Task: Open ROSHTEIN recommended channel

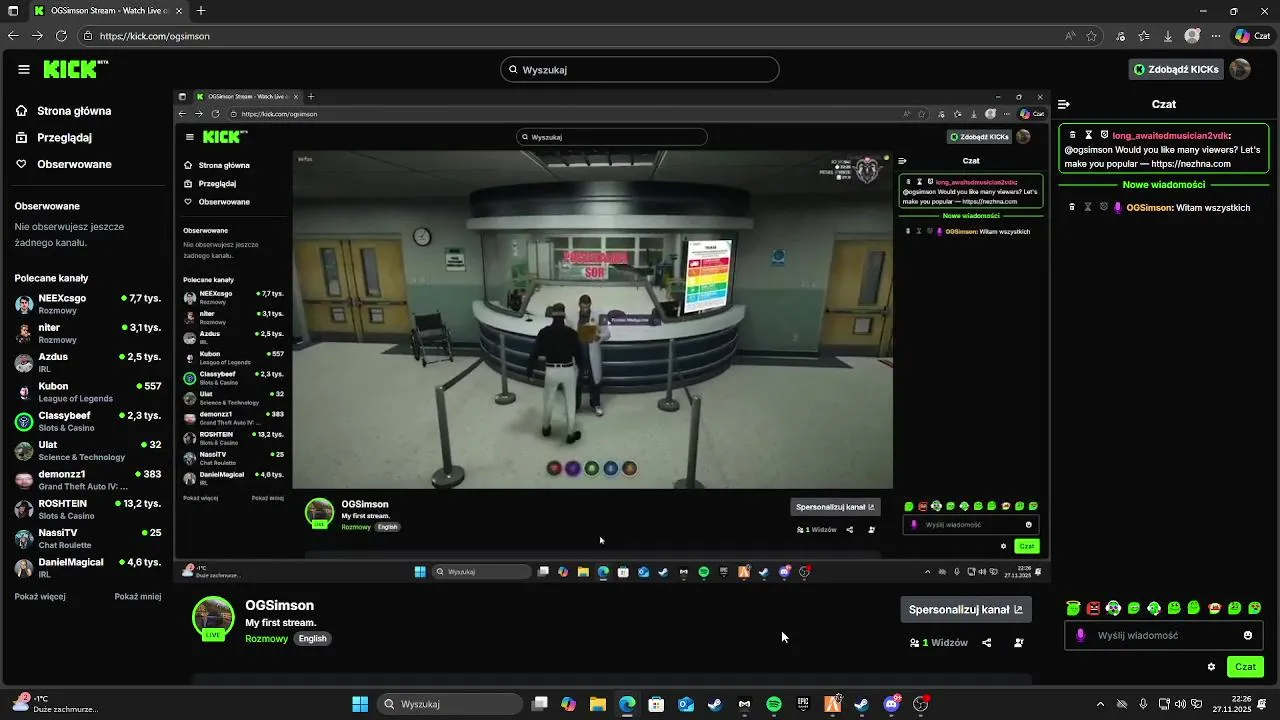Action: pos(88,509)
